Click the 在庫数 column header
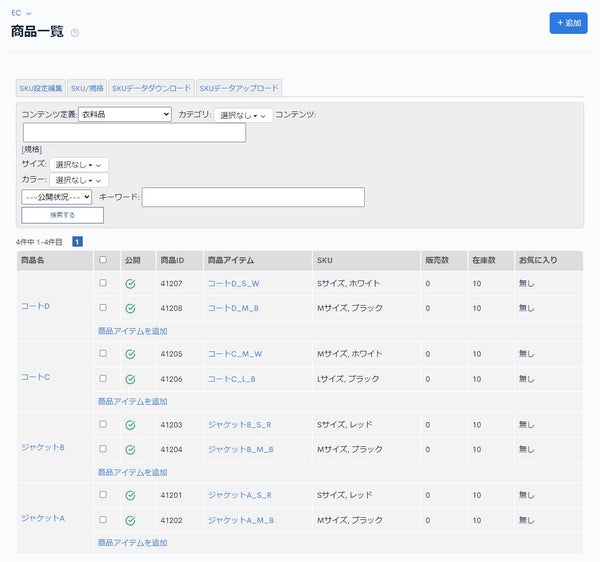600x562 pixels. tap(491, 261)
